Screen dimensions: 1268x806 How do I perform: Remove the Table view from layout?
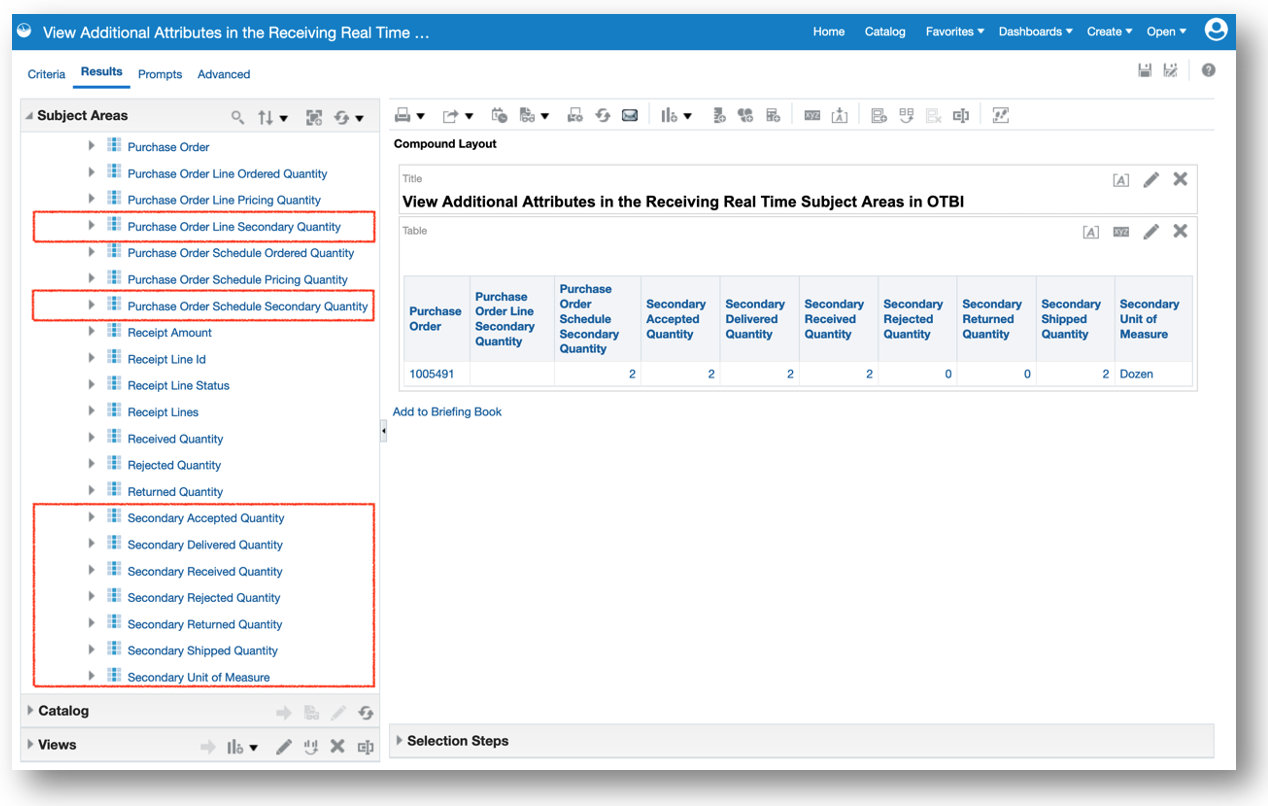[x=1180, y=231]
